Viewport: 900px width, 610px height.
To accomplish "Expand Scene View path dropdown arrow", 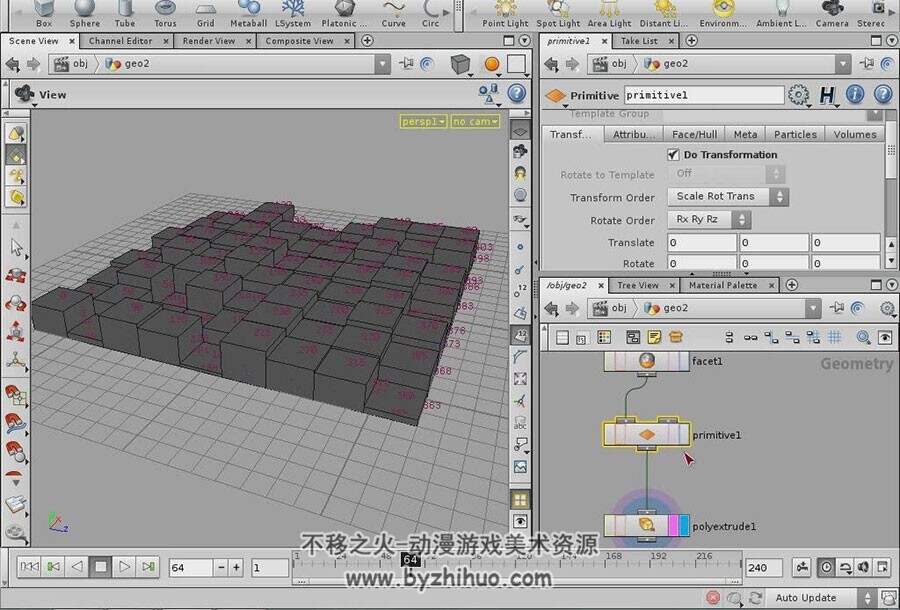I will 382,64.
